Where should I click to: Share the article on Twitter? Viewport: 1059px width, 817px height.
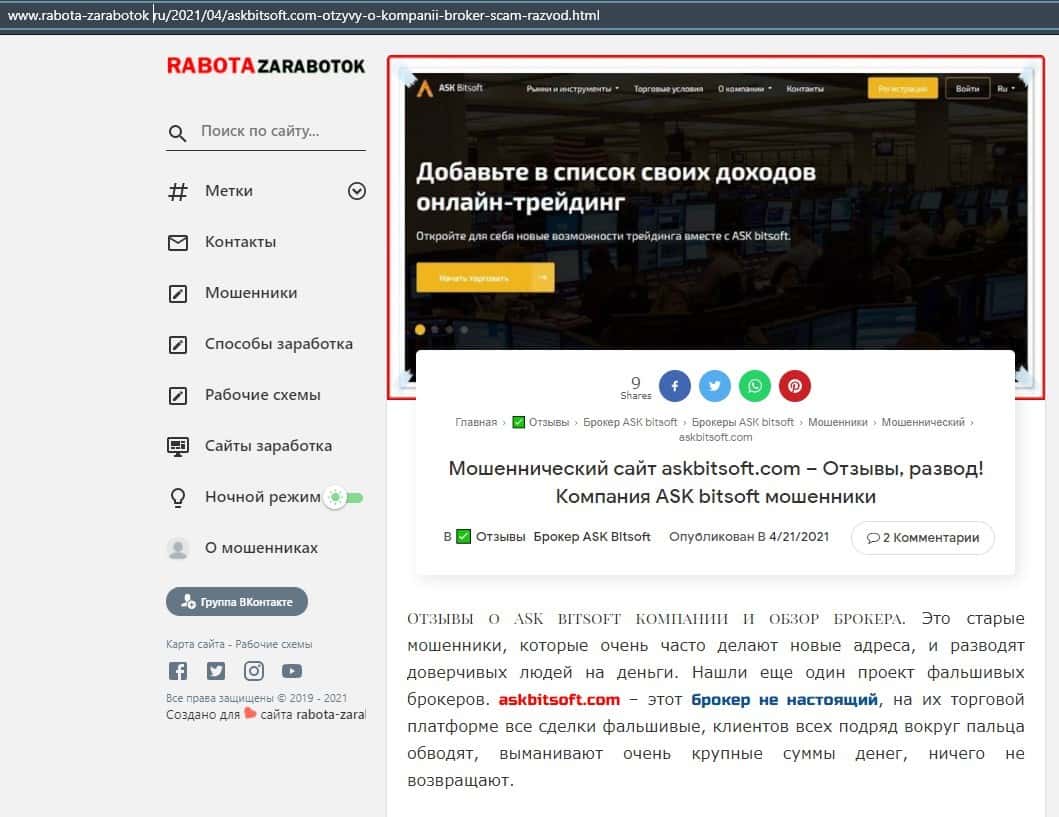click(715, 386)
